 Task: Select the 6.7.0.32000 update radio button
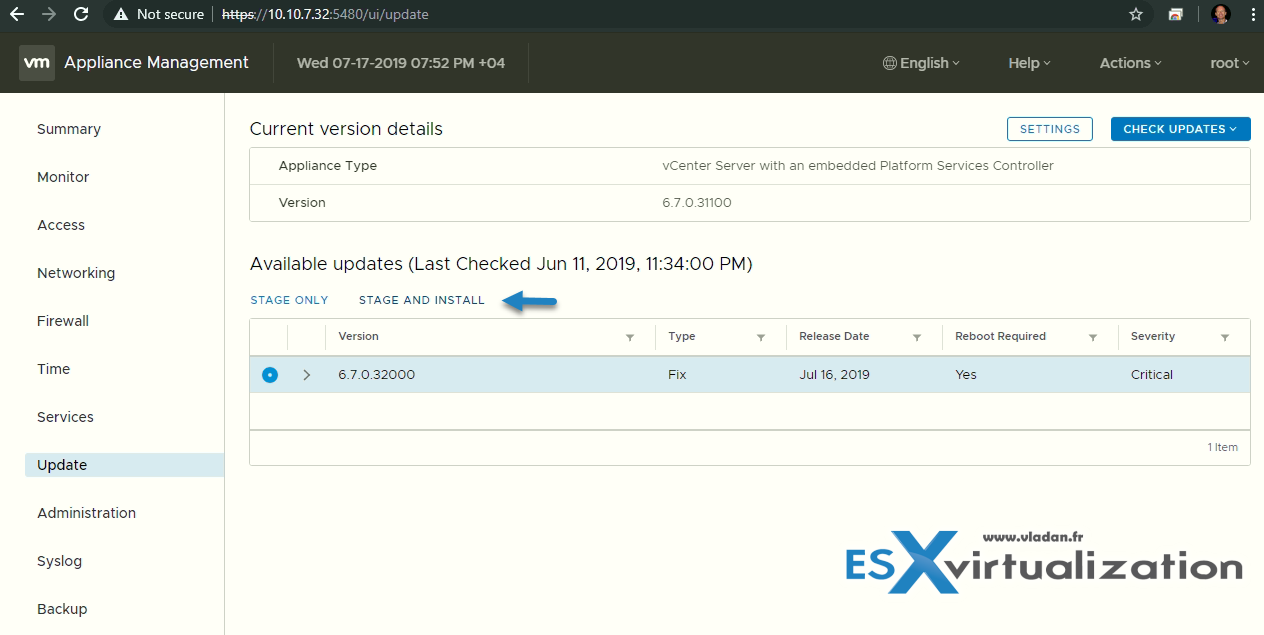pos(269,375)
